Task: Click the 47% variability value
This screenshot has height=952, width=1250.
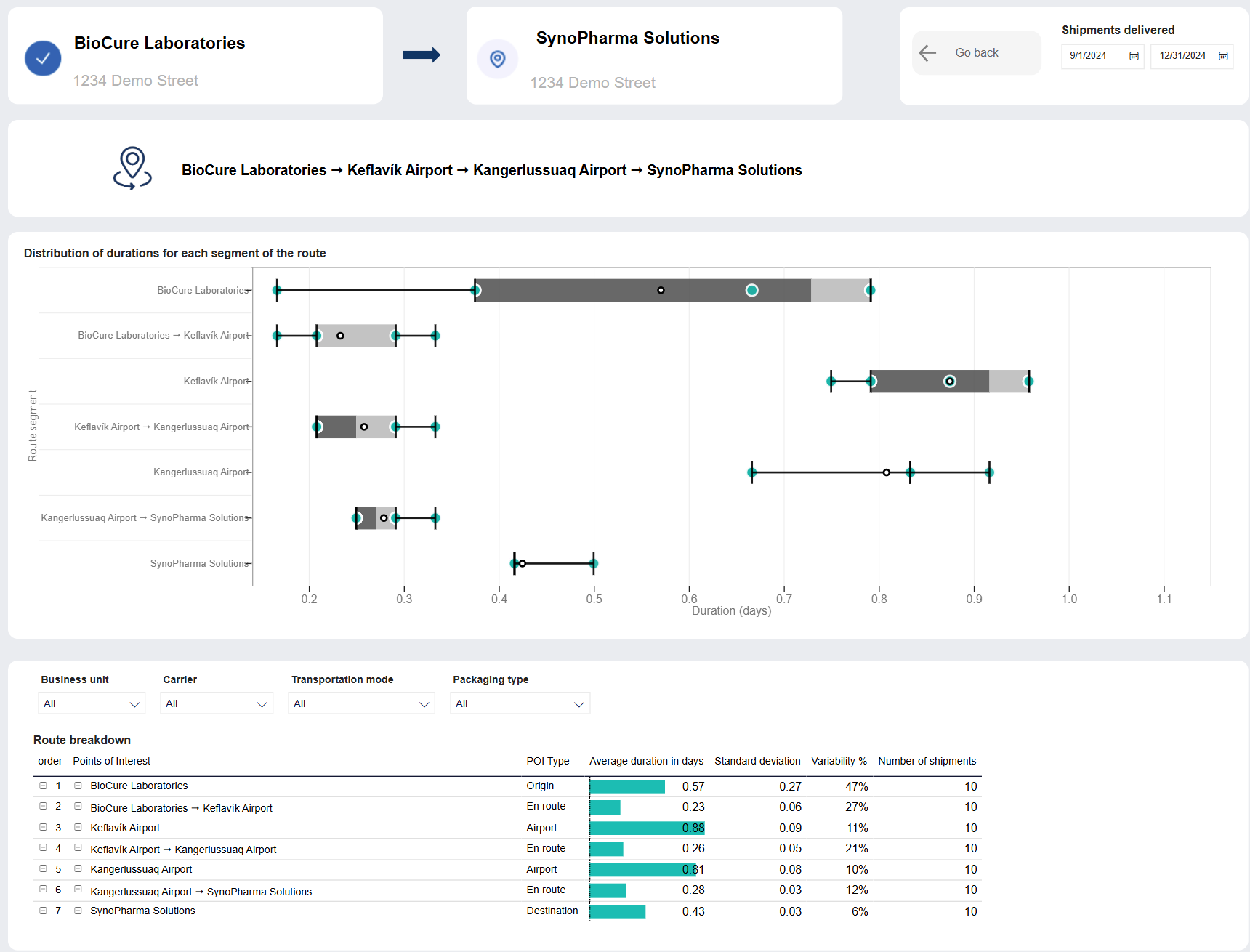Action: point(857,786)
